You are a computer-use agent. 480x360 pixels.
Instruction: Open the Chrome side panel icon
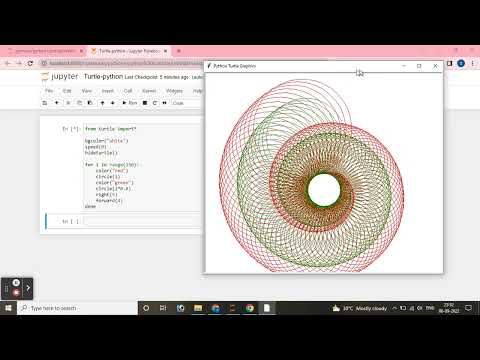click(x=449, y=63)
